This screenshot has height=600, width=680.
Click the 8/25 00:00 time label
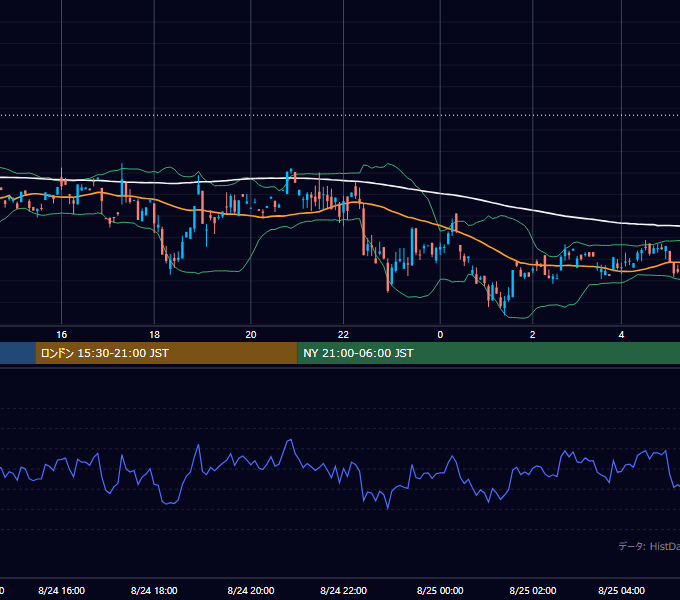pyautogui.click(x=440, y=590)
